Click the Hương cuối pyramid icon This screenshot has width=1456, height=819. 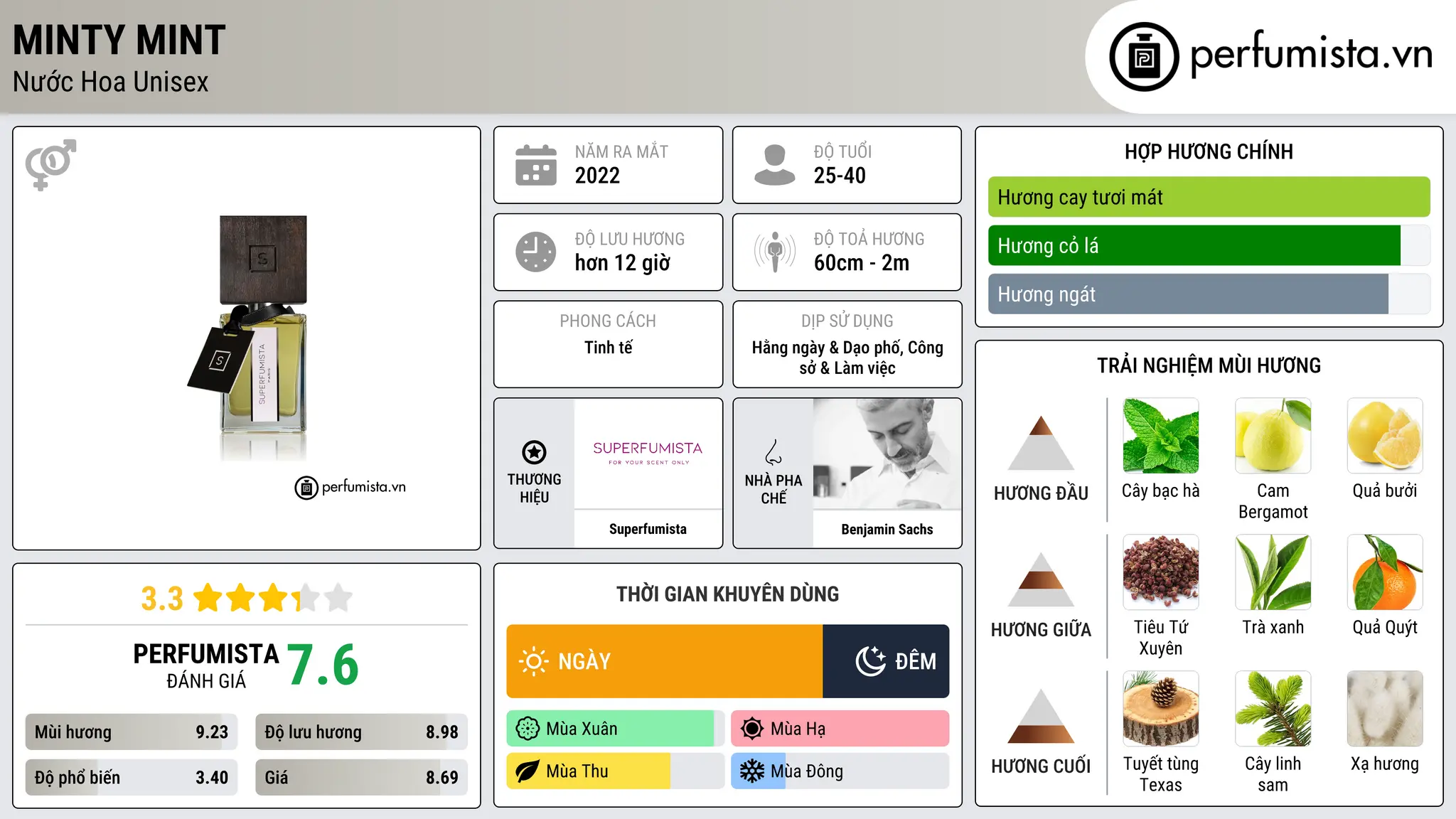click(x=1041, y=716)
